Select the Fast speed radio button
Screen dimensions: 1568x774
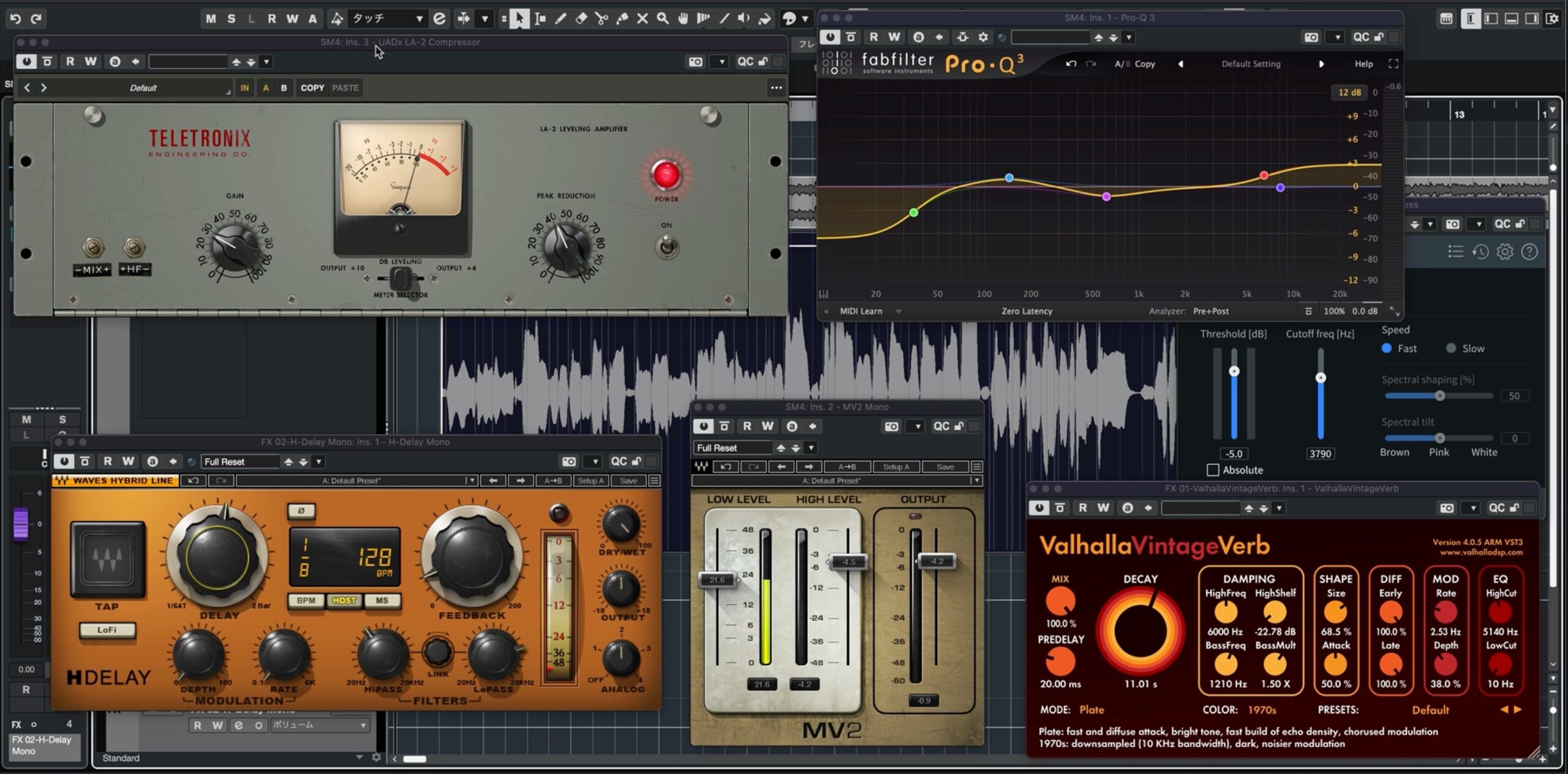[x=1387, y=348]
